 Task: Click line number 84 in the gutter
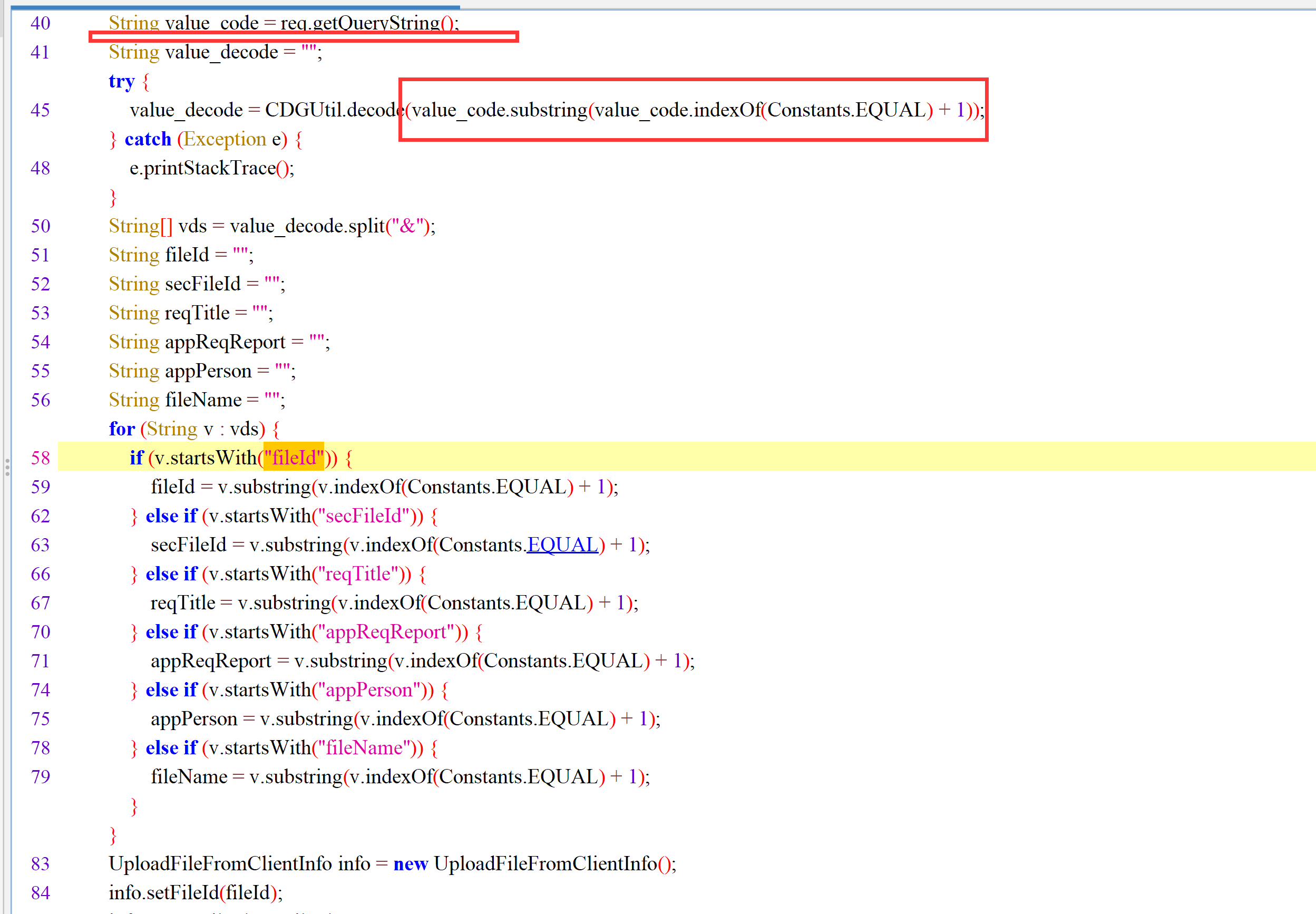click(41, 893)
